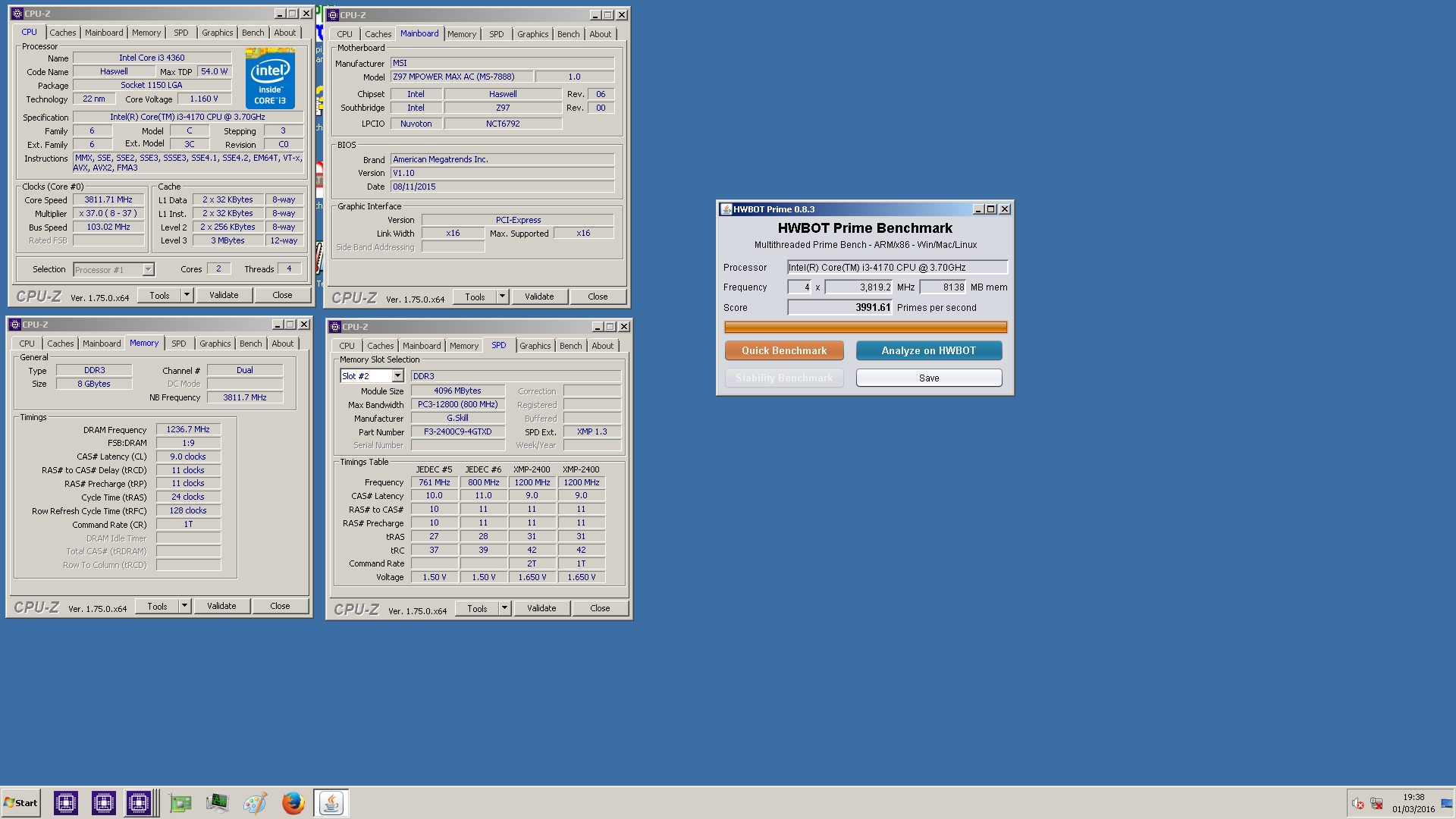Click the Java HWBOT taskbar button
Image resolution: width=1456 pixels, height=819 pixels.
coord(331,803)
